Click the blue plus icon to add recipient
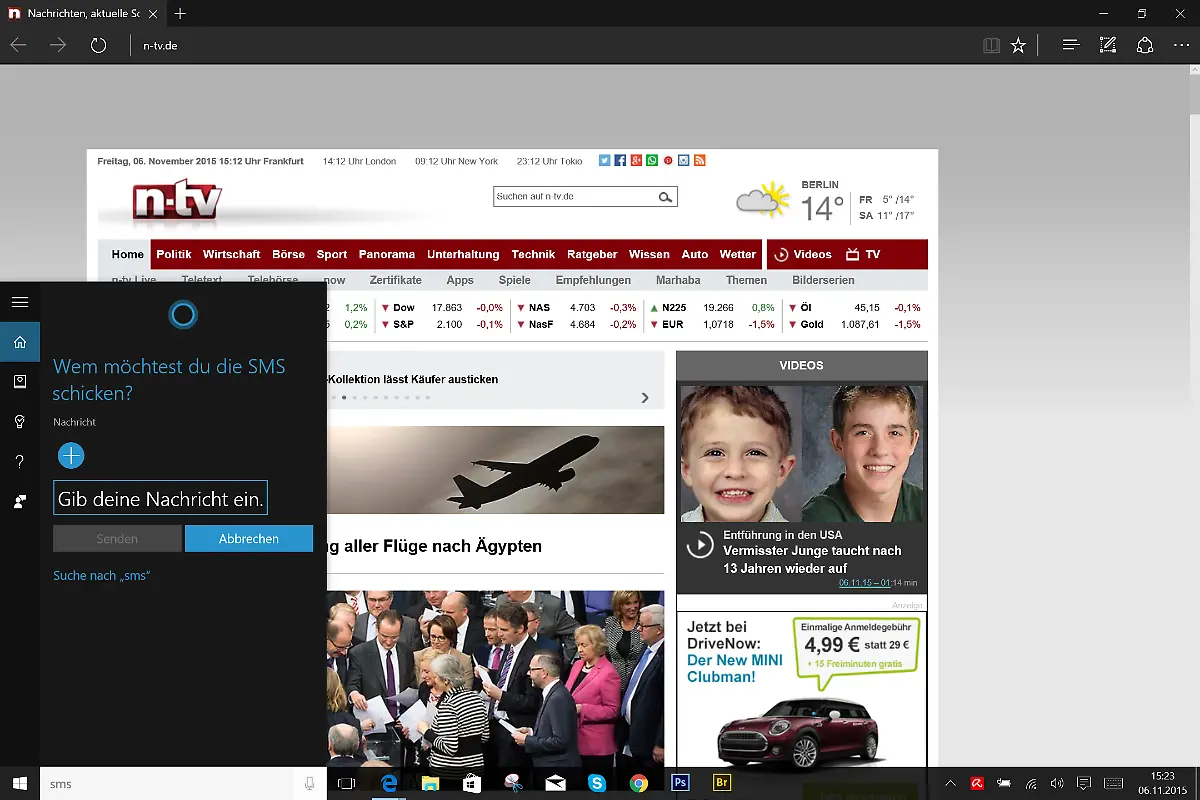The height and width of the screenshot is (800, 1200). (x=70, y=455)
